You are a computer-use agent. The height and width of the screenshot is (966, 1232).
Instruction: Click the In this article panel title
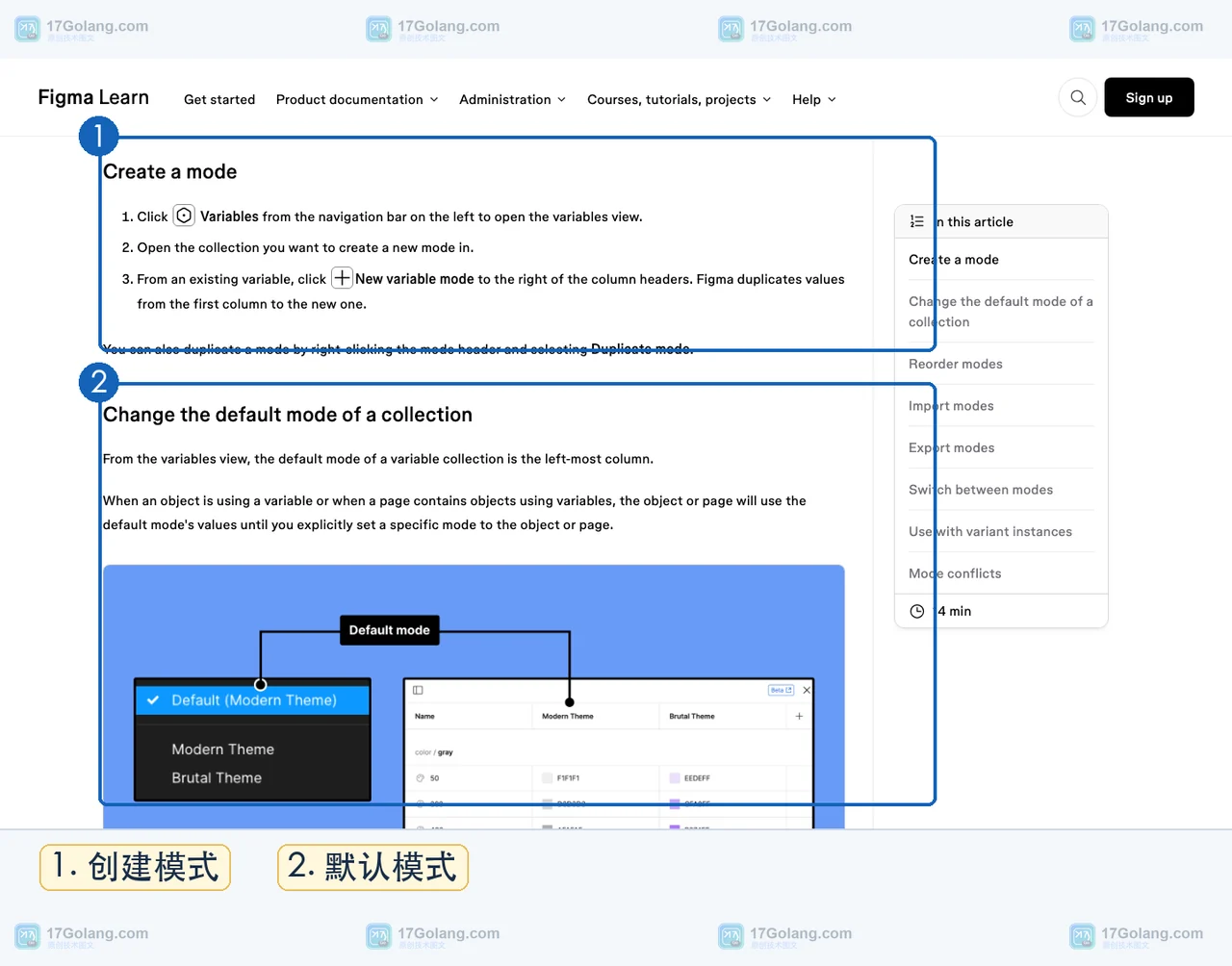pyautogui.click(x=974, y=221)
